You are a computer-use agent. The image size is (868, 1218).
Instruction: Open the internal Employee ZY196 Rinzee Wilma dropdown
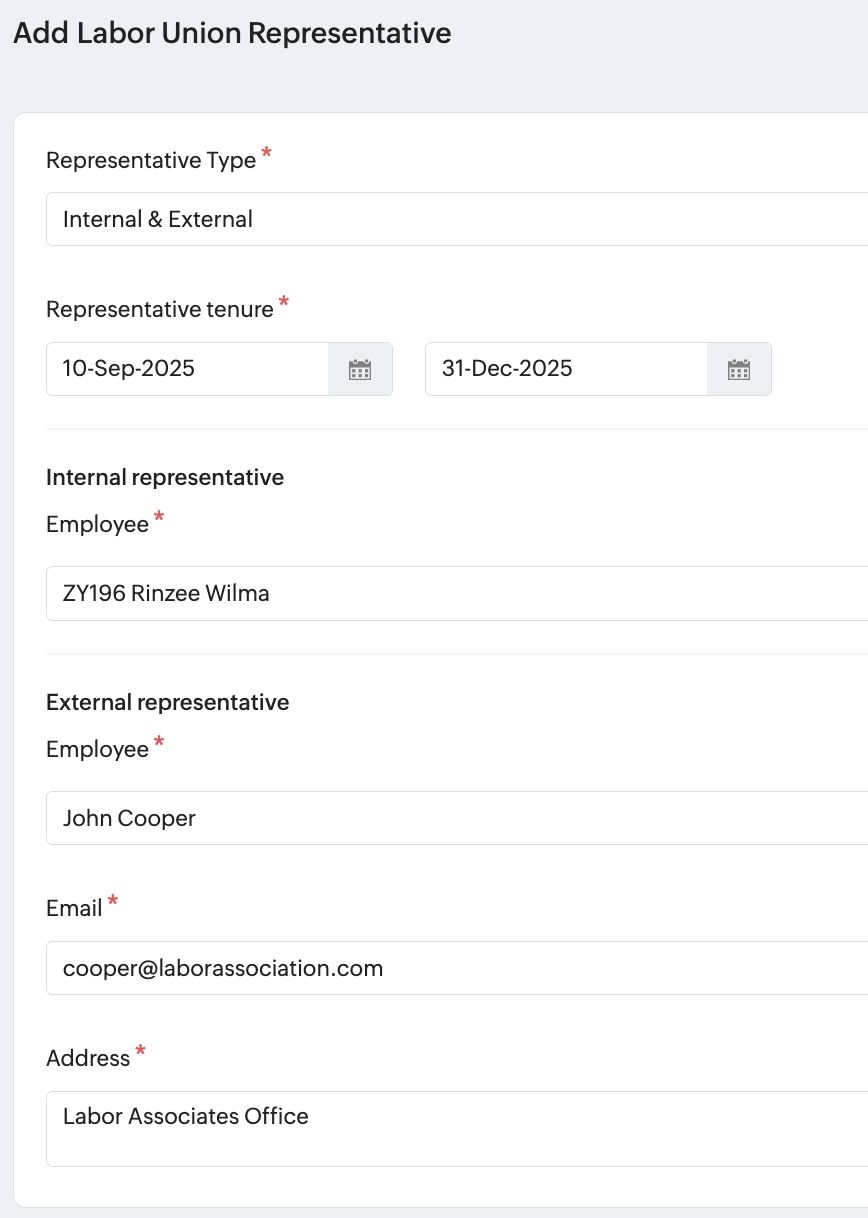click(x=457, y=593)
